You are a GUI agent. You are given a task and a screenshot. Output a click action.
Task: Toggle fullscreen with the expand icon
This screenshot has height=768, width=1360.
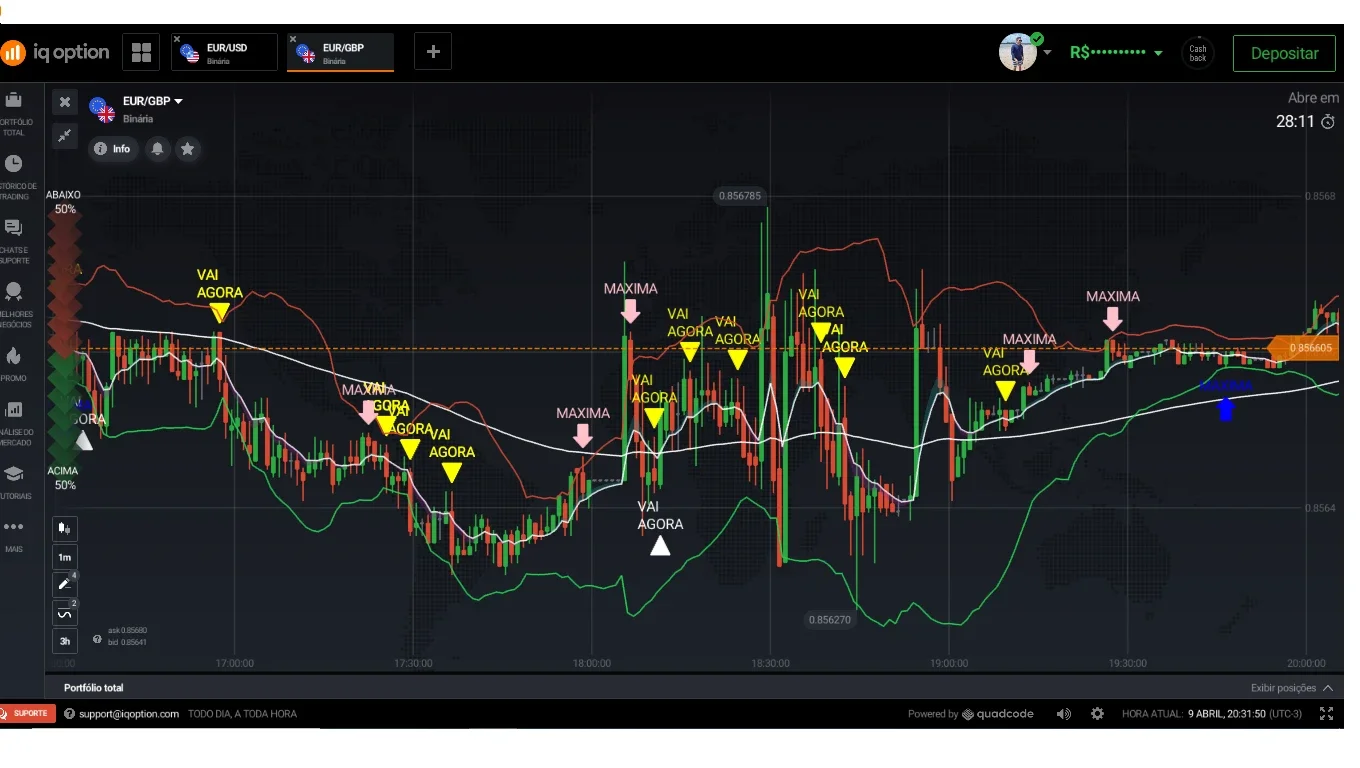1327,714
